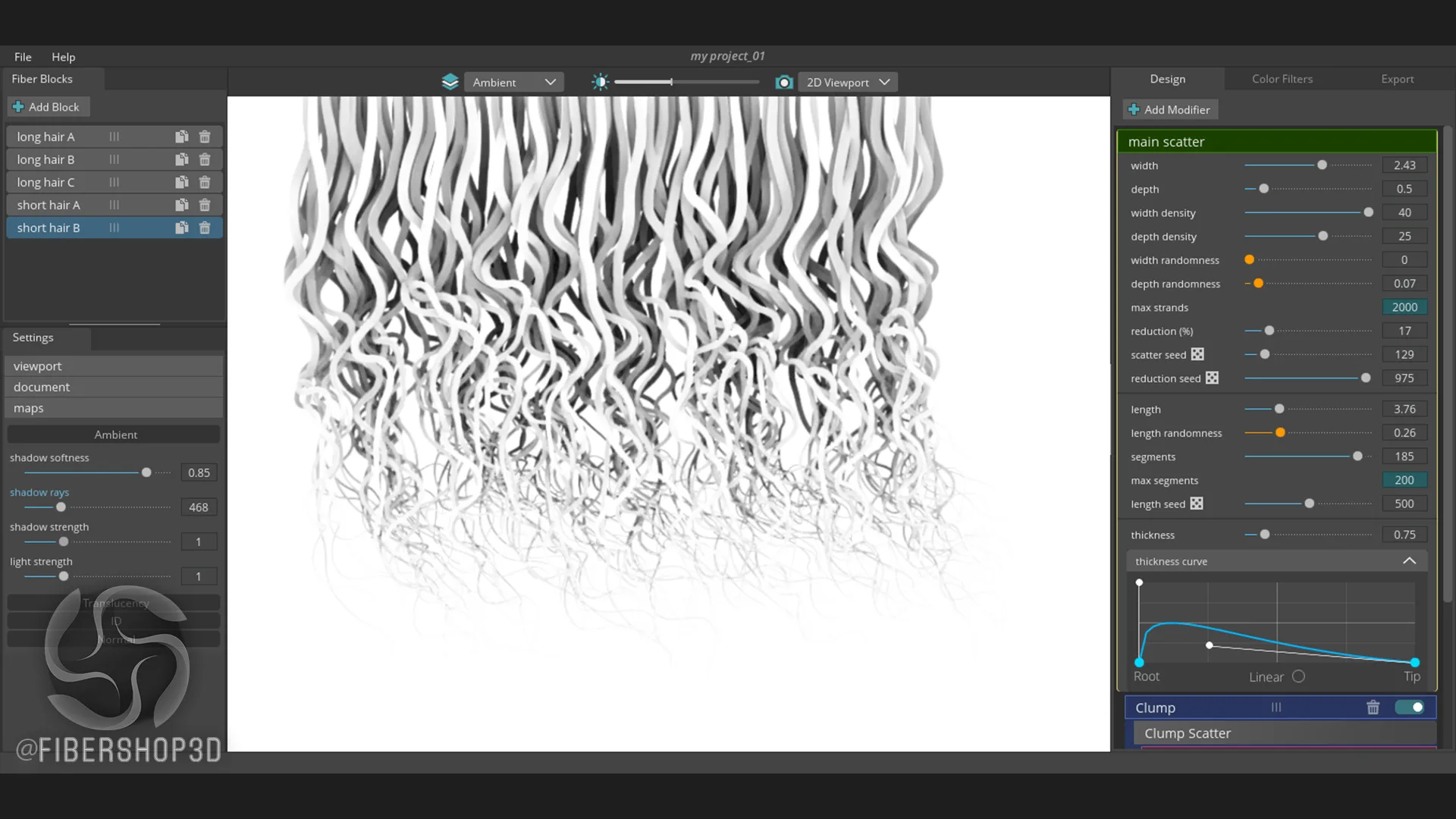Click the Add Block button
This screenshot has height=819, width=1456.
point(49,106)
